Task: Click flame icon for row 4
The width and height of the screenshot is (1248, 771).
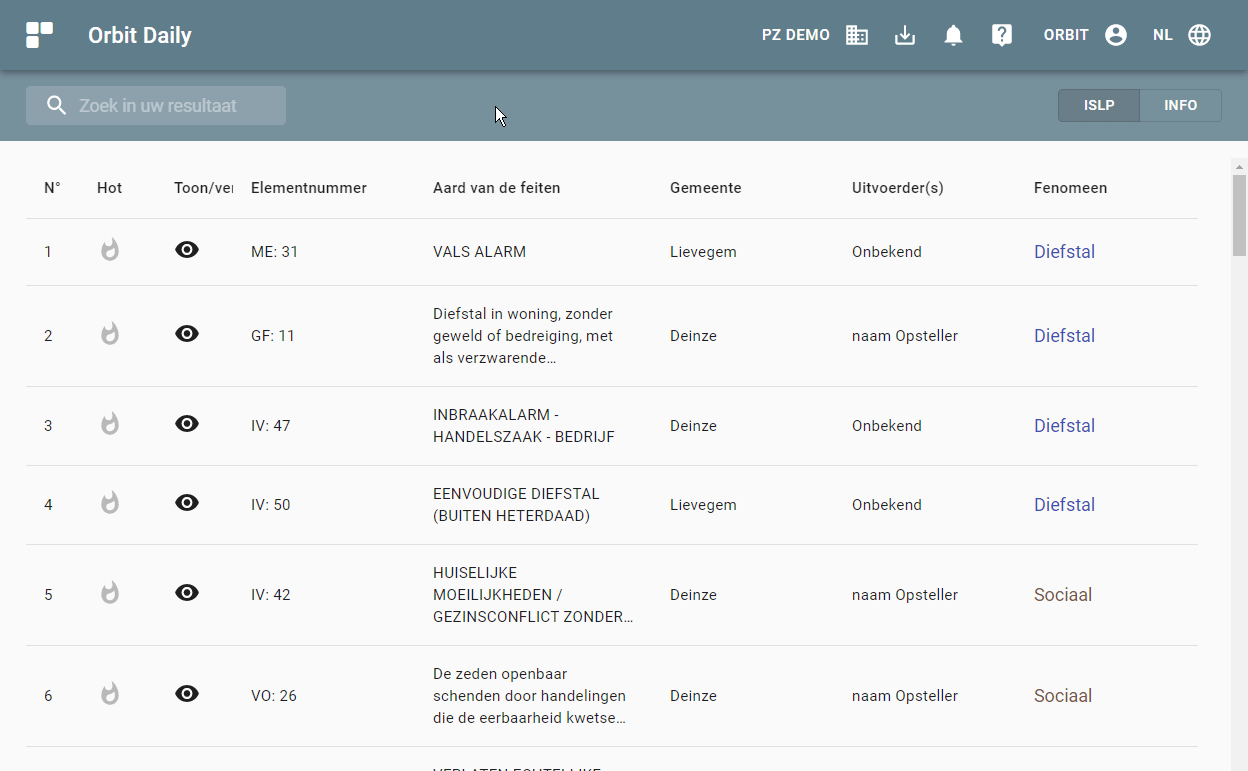Action: [x=110, y=503]
